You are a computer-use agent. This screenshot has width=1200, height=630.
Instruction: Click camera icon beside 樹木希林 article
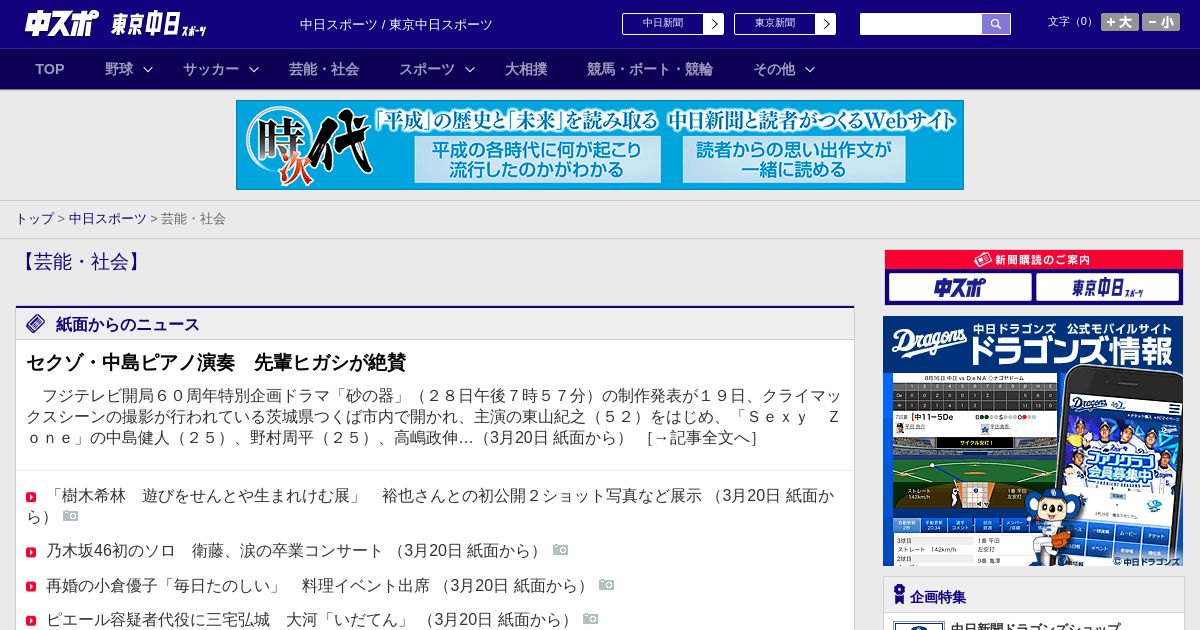70,515
